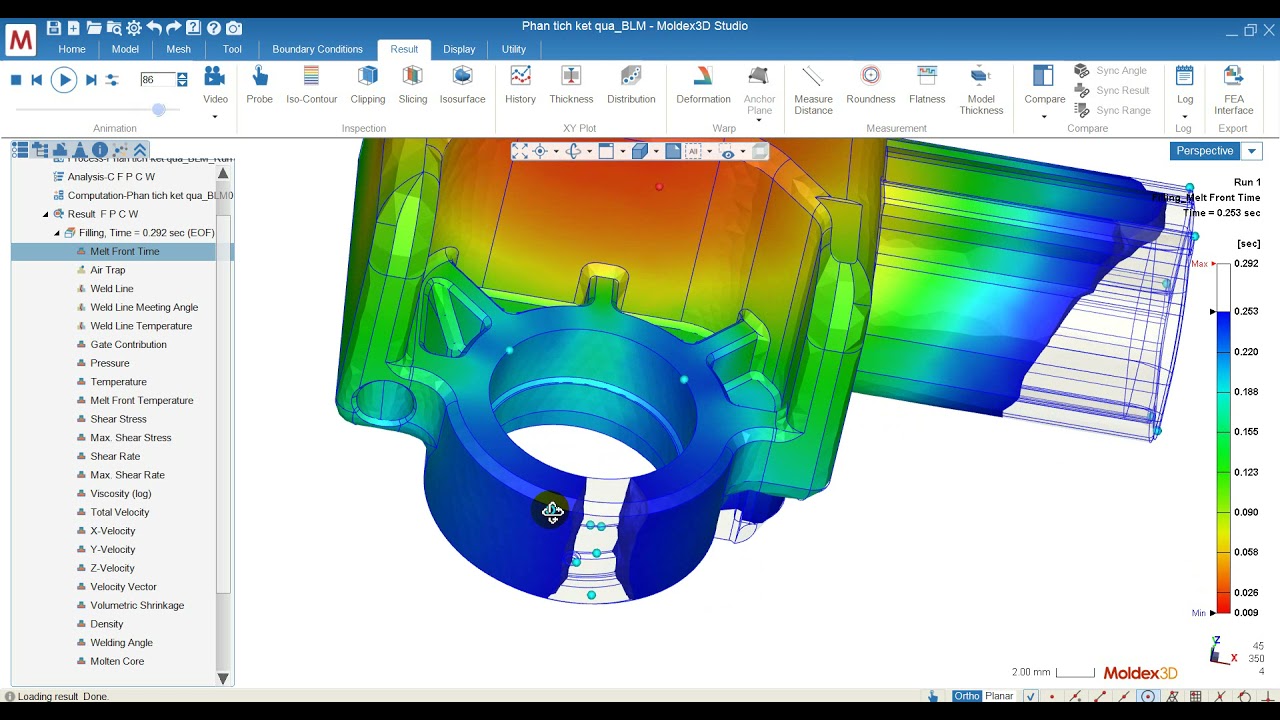Viewport: 1280px width, 720px height.
Task: Click the Undo arrow in quick toolbar
Action: 154,28
